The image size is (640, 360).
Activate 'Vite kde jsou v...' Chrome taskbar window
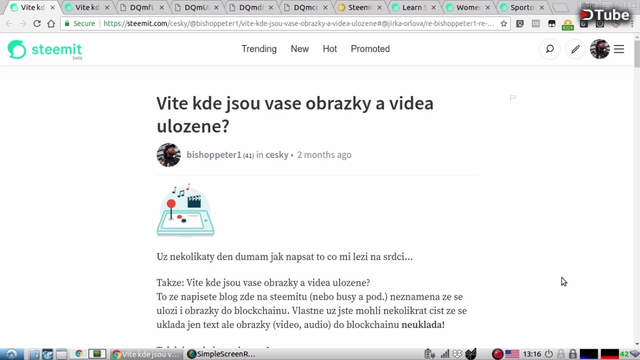(x=146, y=354)
